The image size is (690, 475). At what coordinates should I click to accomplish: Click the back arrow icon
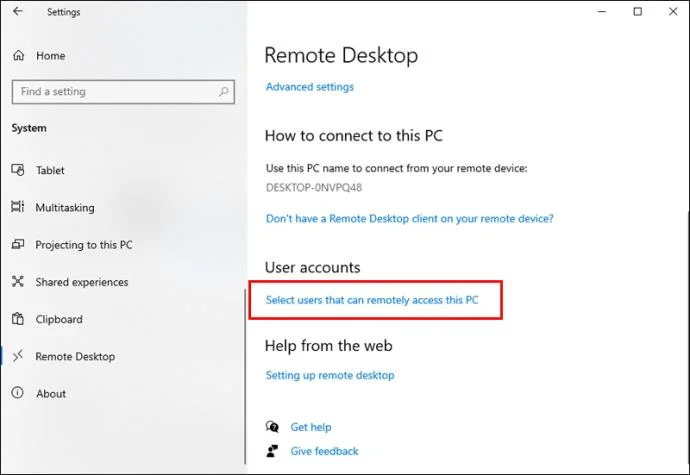pyautogui.click(x=18, y=11)
